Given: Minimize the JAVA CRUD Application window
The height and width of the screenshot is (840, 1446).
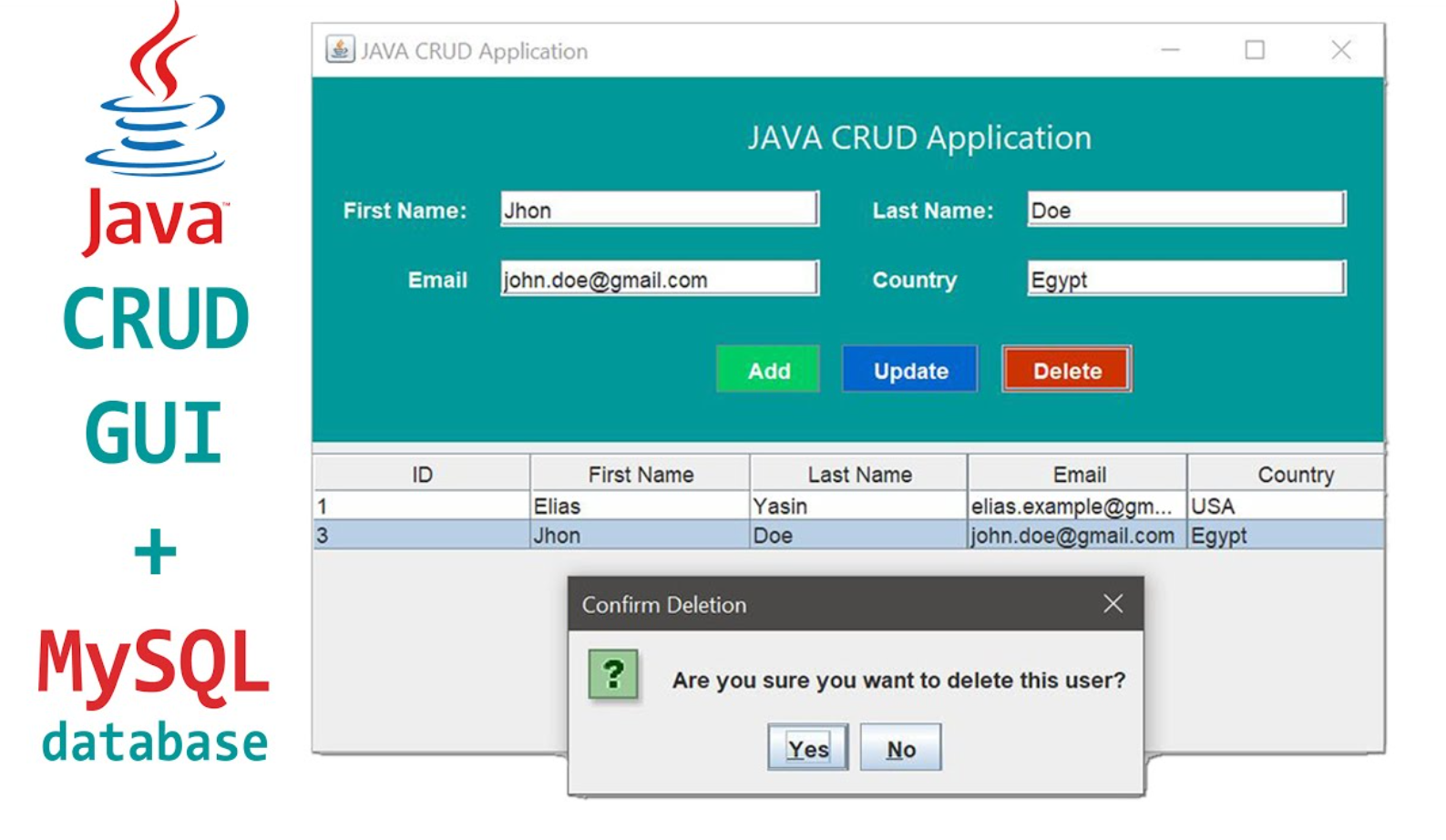Looking at the screenshot, I should click(1171, 49).
